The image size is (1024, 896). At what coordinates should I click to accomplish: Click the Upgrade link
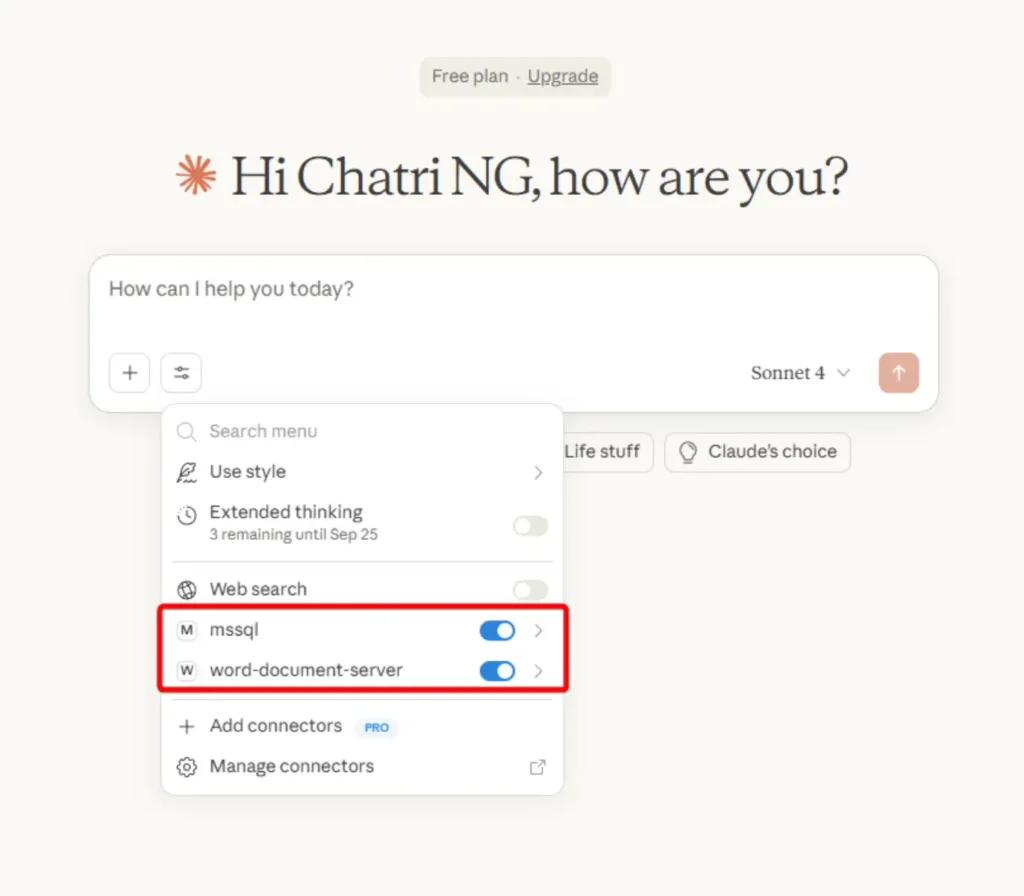click(x=563, y=76)
